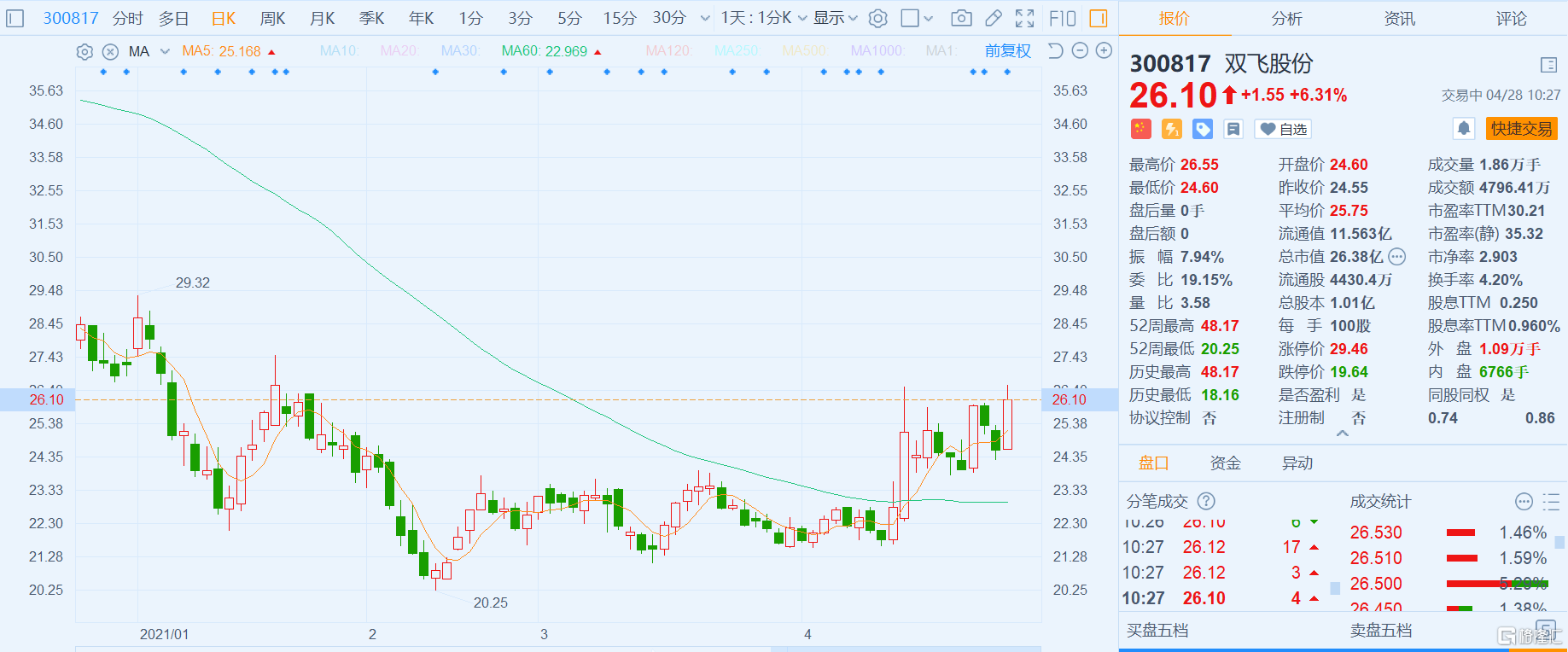Toggle MA1000 line visibility
The width and height of the screenshot is (1568, 652).
click(878, 51)
